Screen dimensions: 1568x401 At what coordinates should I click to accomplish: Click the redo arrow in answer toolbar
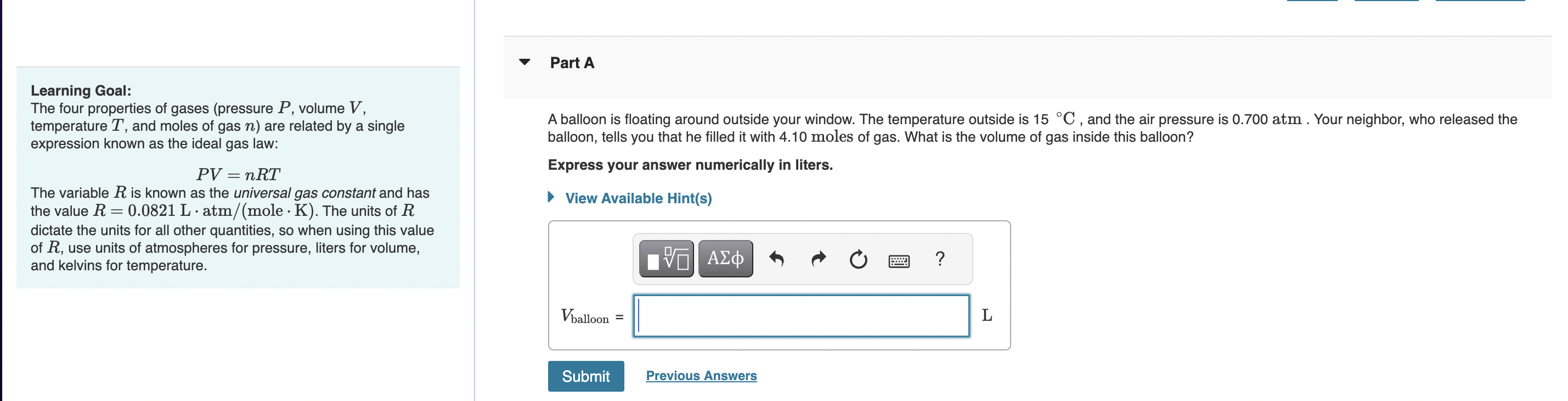pyautogui.click(x=819, y=259)
